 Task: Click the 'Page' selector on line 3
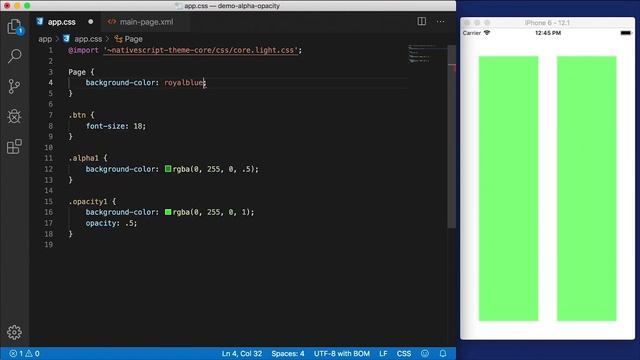tap(77, 72)
